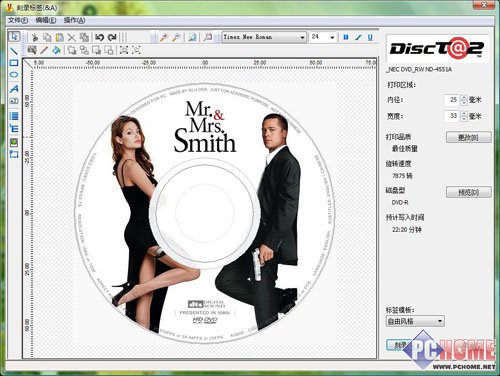Toggle italic text formatting
This screenshot has width=500, height=376.
coord(358,37)
